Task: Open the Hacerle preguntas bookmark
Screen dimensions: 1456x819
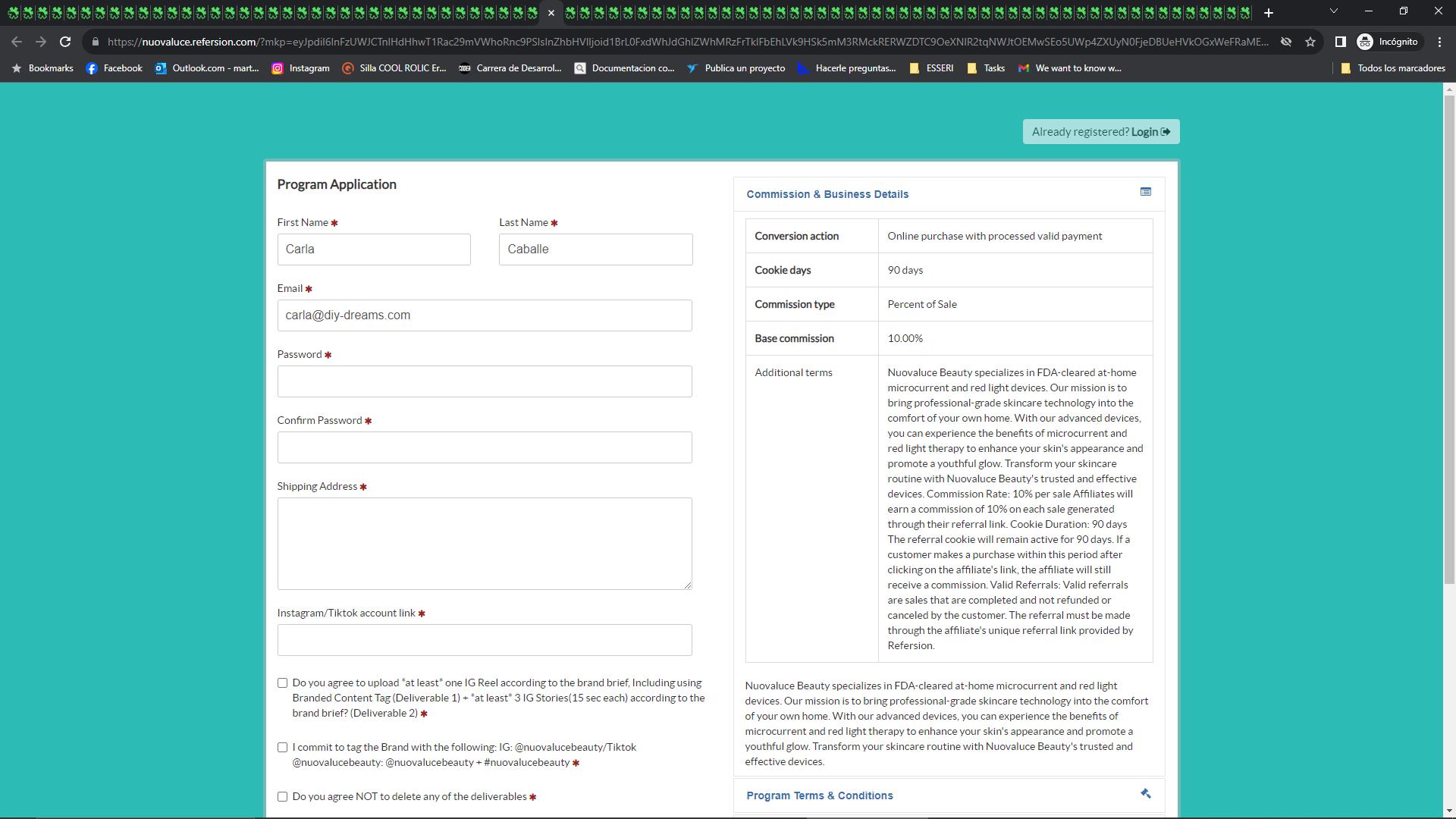Action: pyautogui.click(x=847, y=68)
